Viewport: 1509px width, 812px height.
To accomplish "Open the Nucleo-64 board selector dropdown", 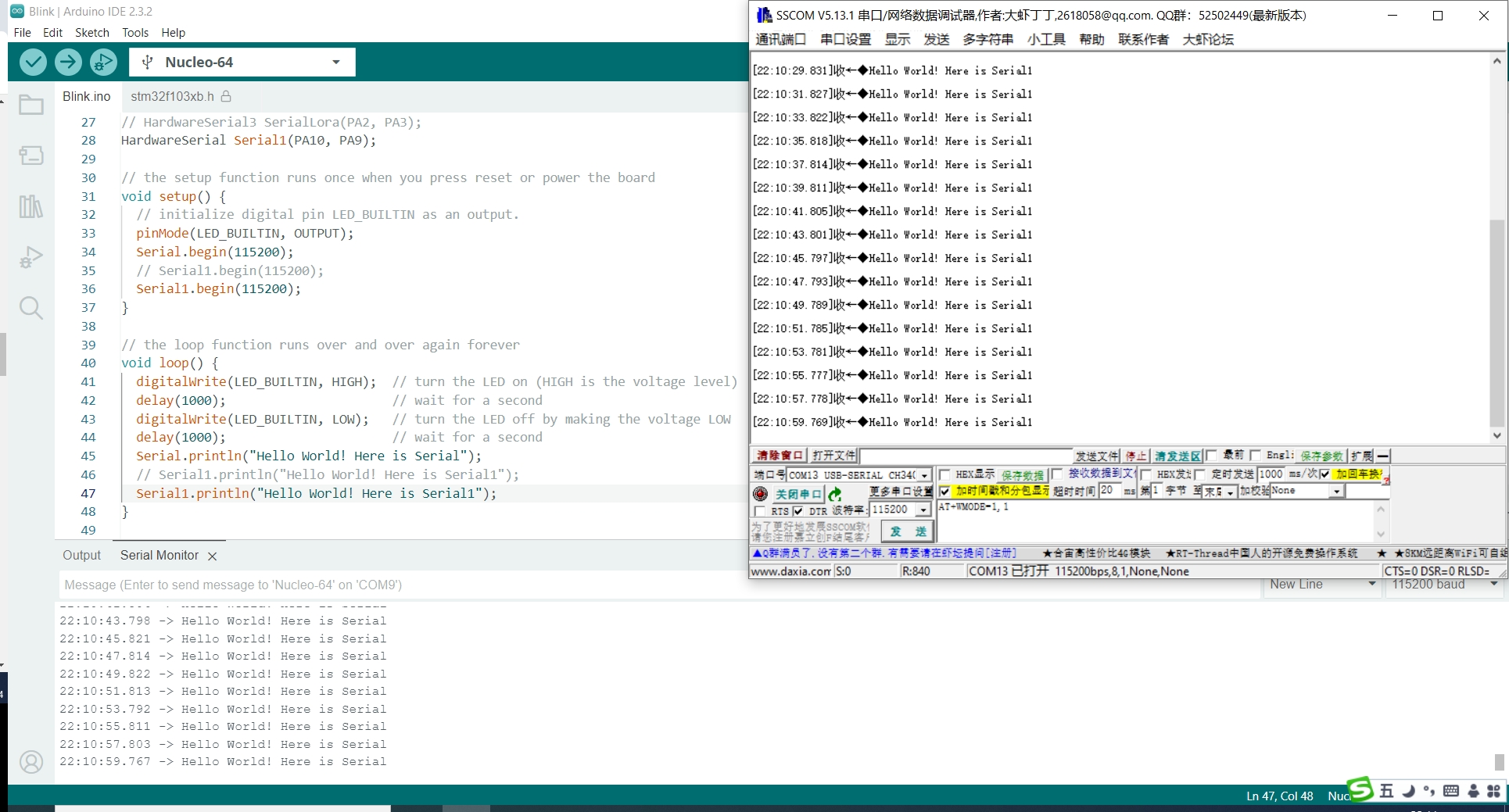I will (x=242, y=62).
